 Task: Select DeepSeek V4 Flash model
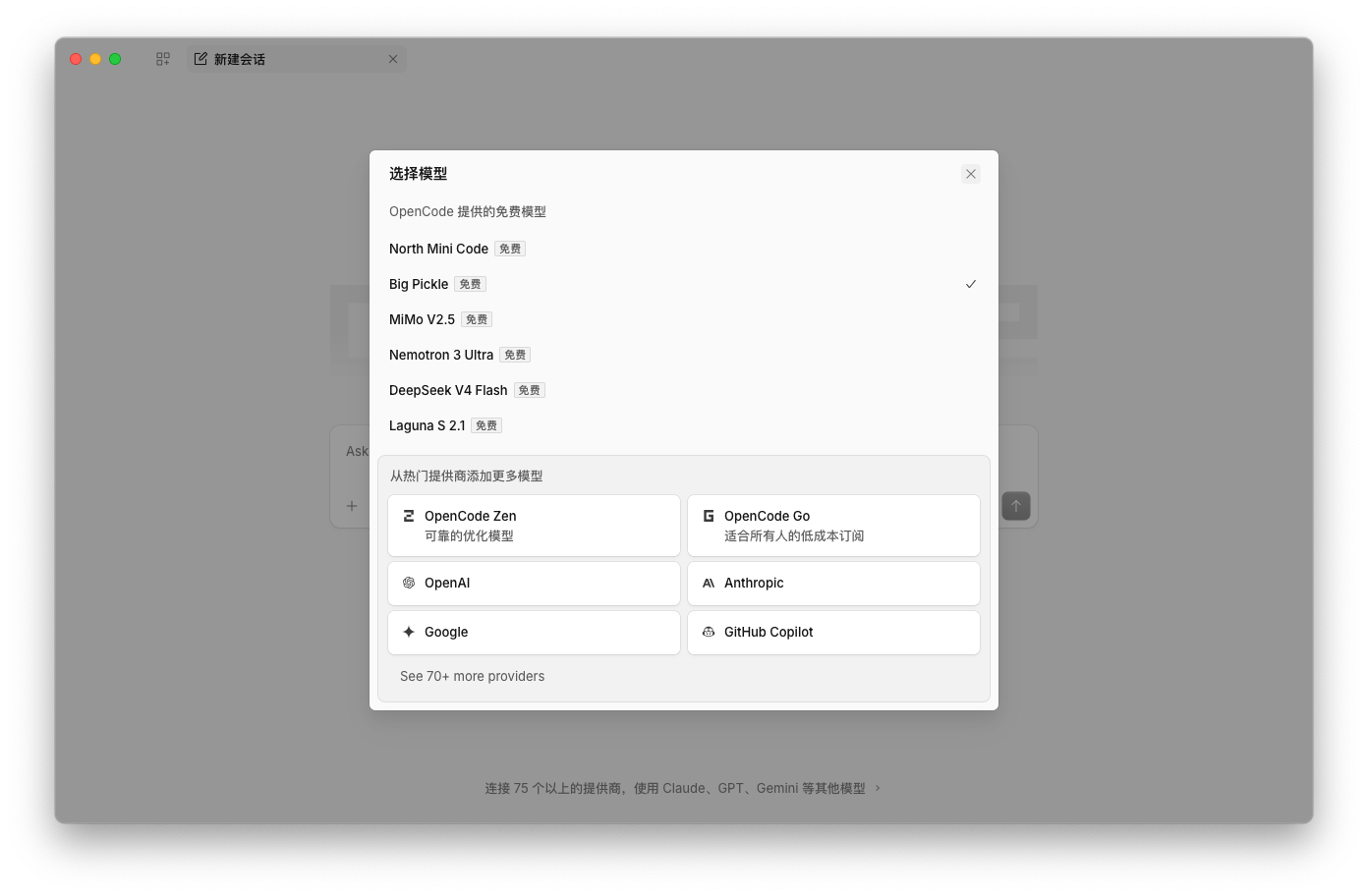(684, 390)
